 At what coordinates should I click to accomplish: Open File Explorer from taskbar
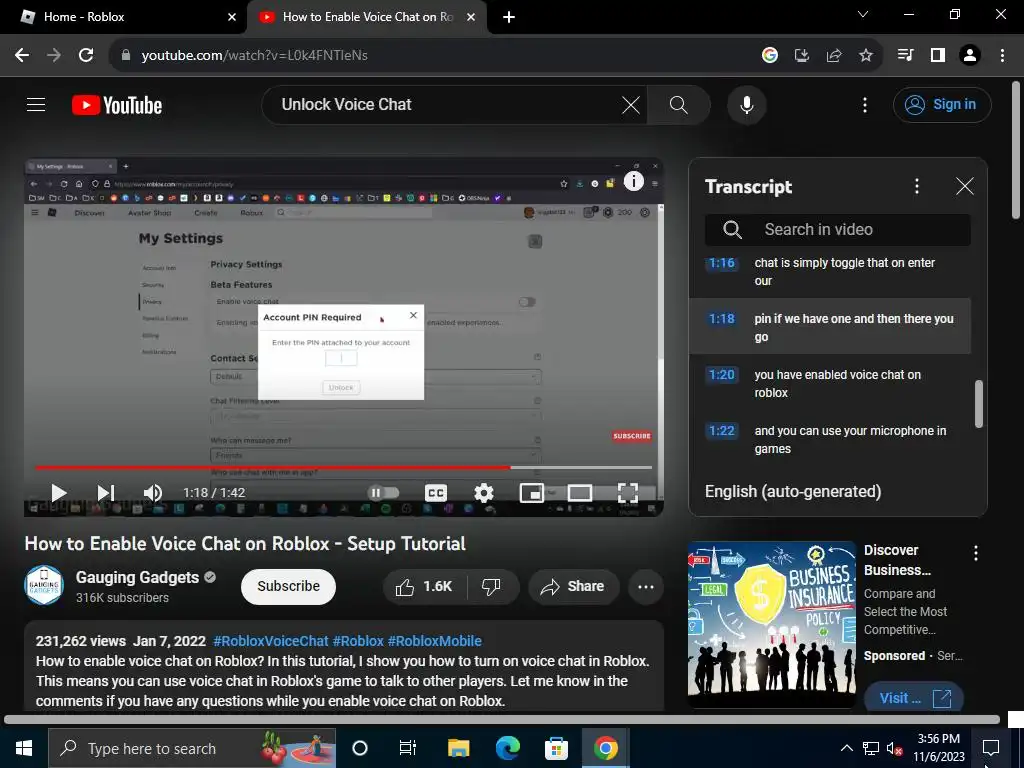pos(458,748)
